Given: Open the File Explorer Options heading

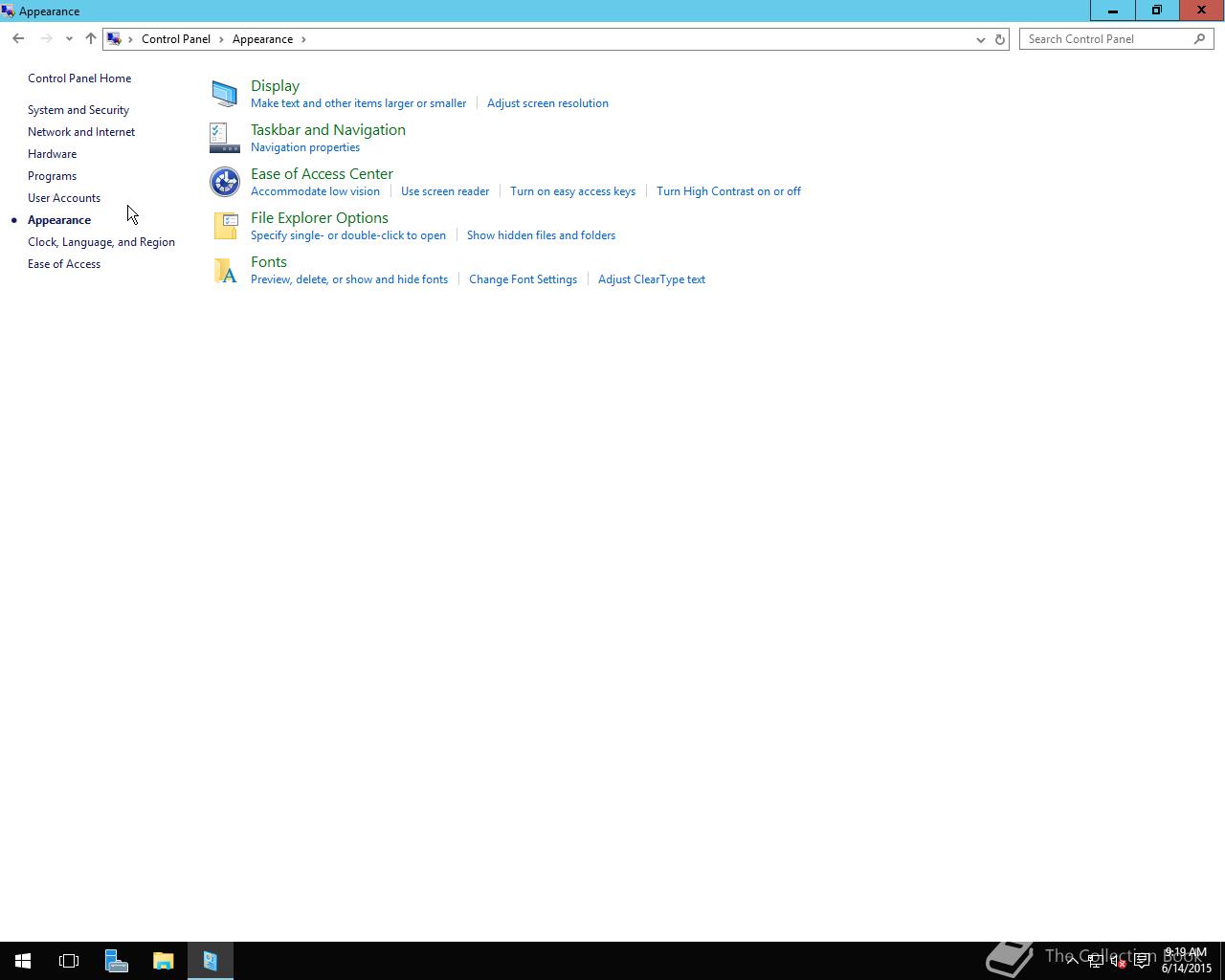Looking at the screenshot, I should click(320, 217).
